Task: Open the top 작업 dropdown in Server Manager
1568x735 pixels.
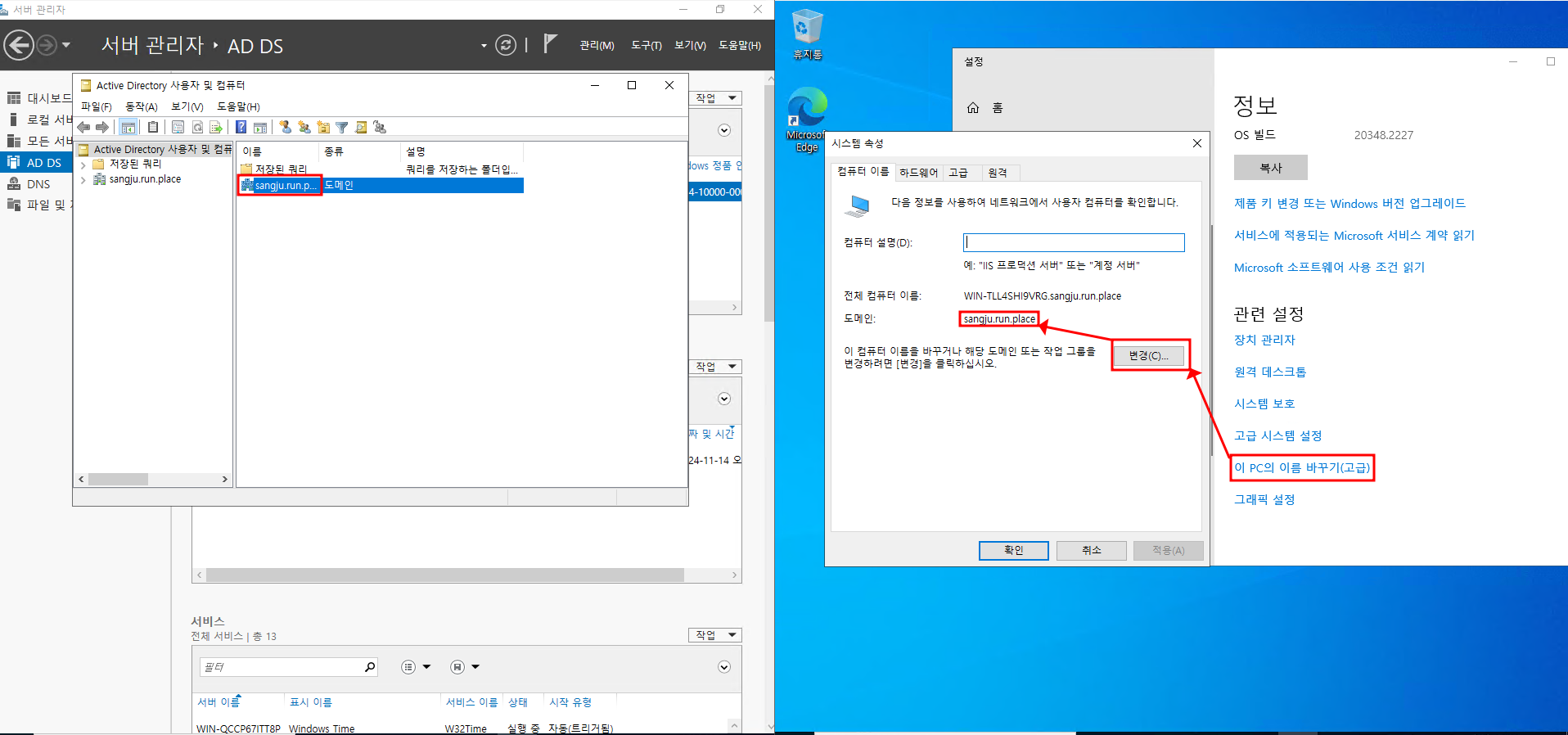Action: point(715,98)
